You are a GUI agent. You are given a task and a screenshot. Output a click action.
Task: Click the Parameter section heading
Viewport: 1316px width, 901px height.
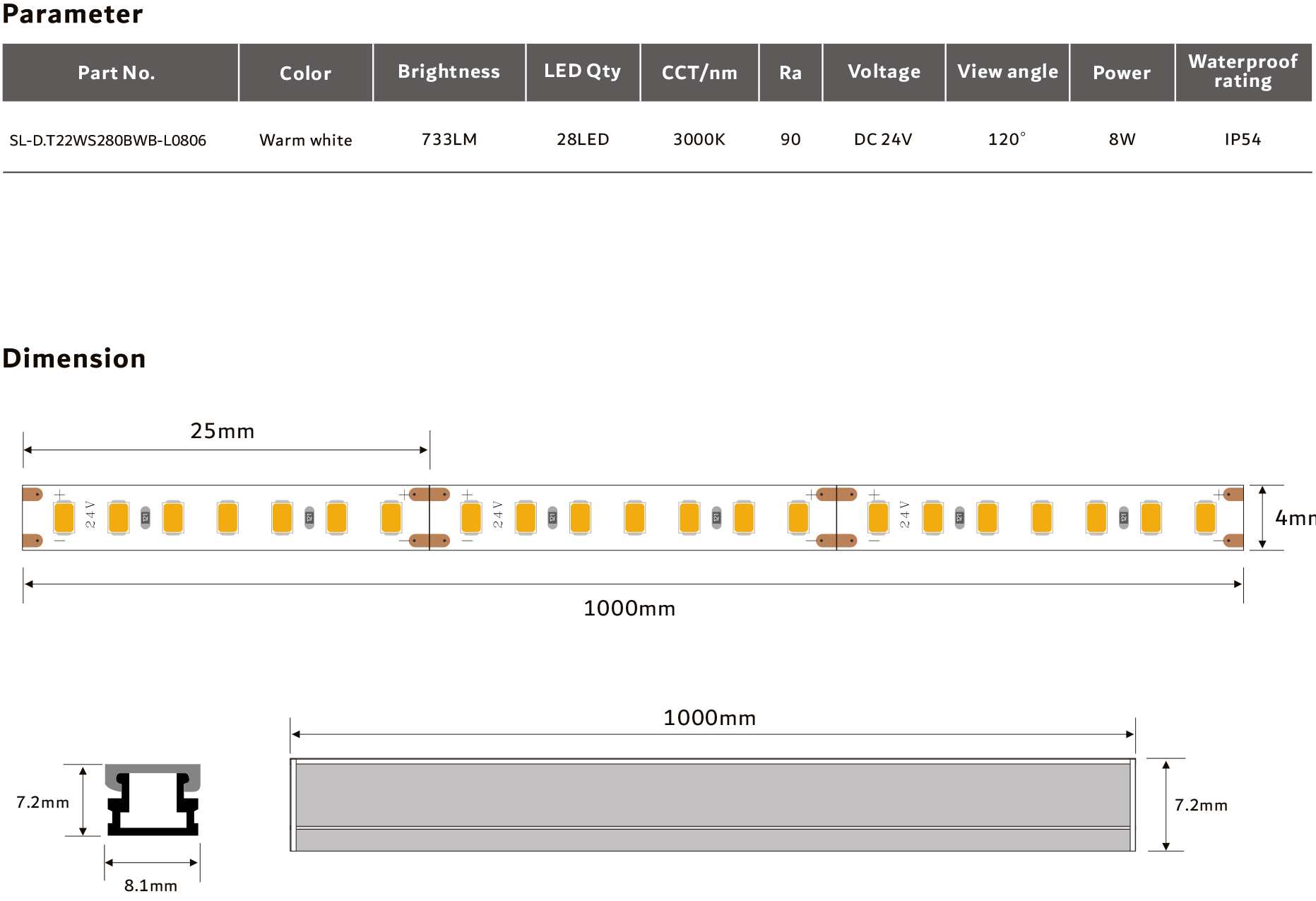coord(73,14)
